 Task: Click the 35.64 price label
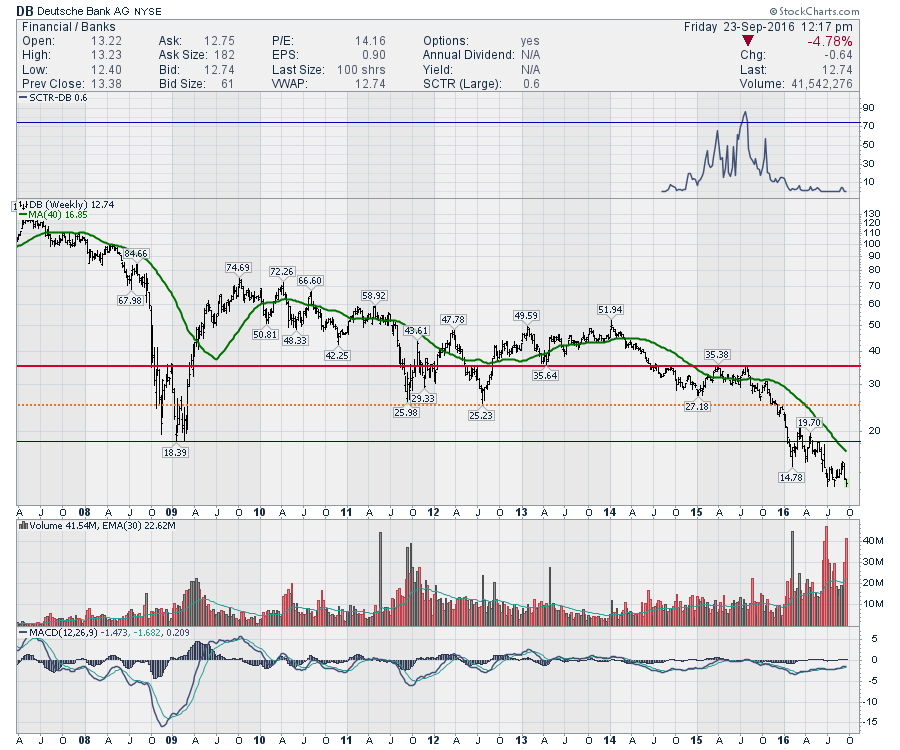click(545, 376)
